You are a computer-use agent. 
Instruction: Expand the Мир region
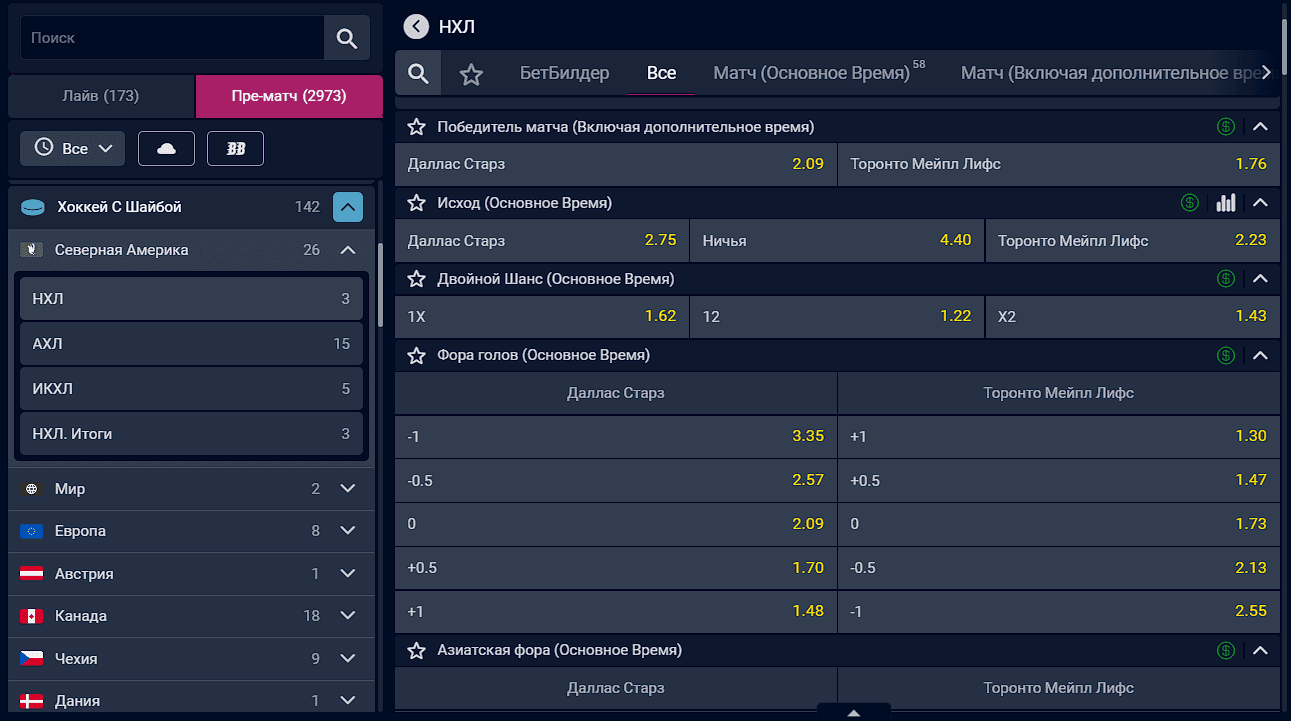click(348, 489)
